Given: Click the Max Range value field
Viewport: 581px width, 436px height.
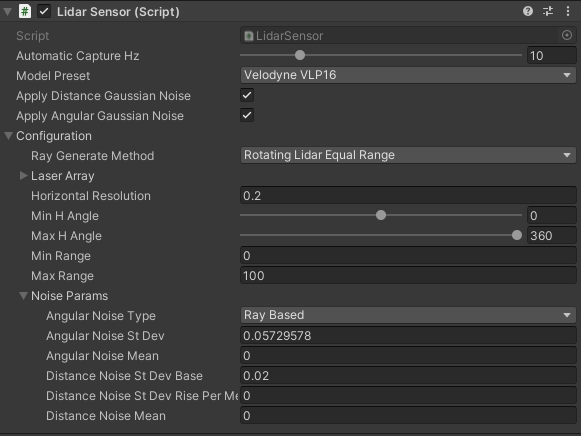Looking at the screenshot, I should 408,276.
